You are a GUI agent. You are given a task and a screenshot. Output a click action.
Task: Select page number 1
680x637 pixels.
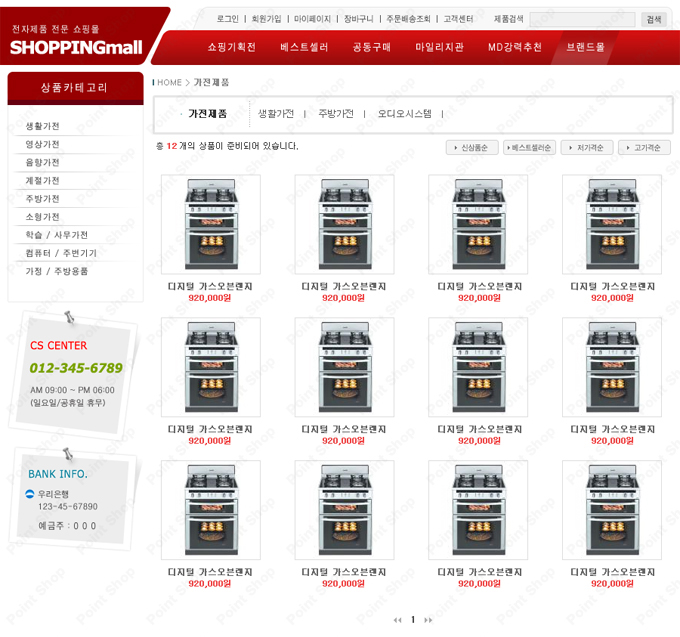(413, 620)
